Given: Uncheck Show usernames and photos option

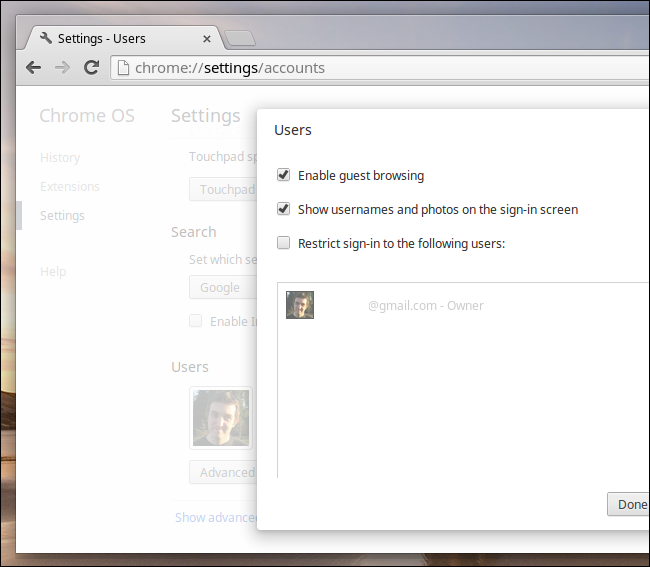Looking at the screenshot, I should point(284,209).
